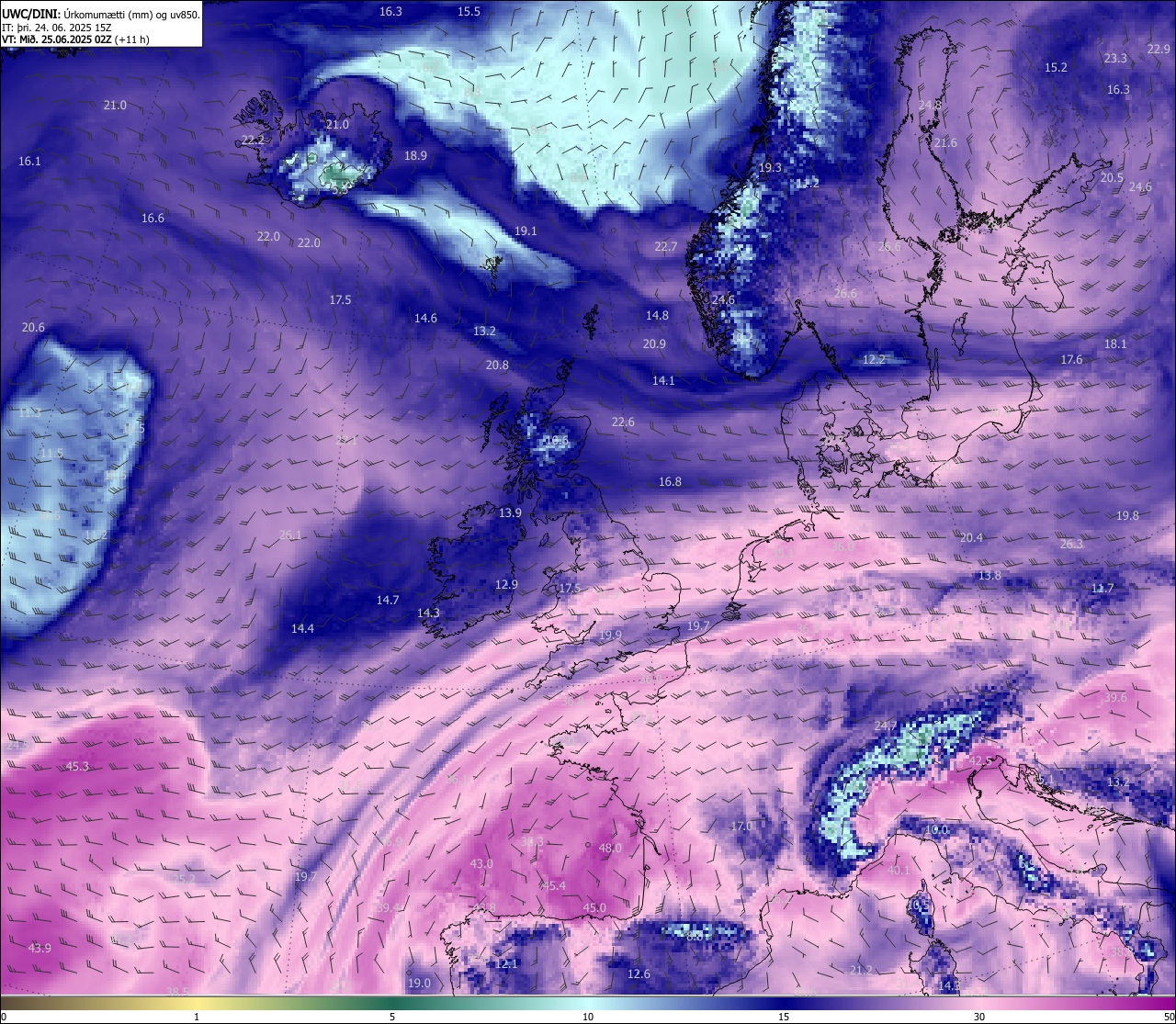Click the 21.2 value label
This screenshot has height=1024, width=1176.
tap(861, 970)
